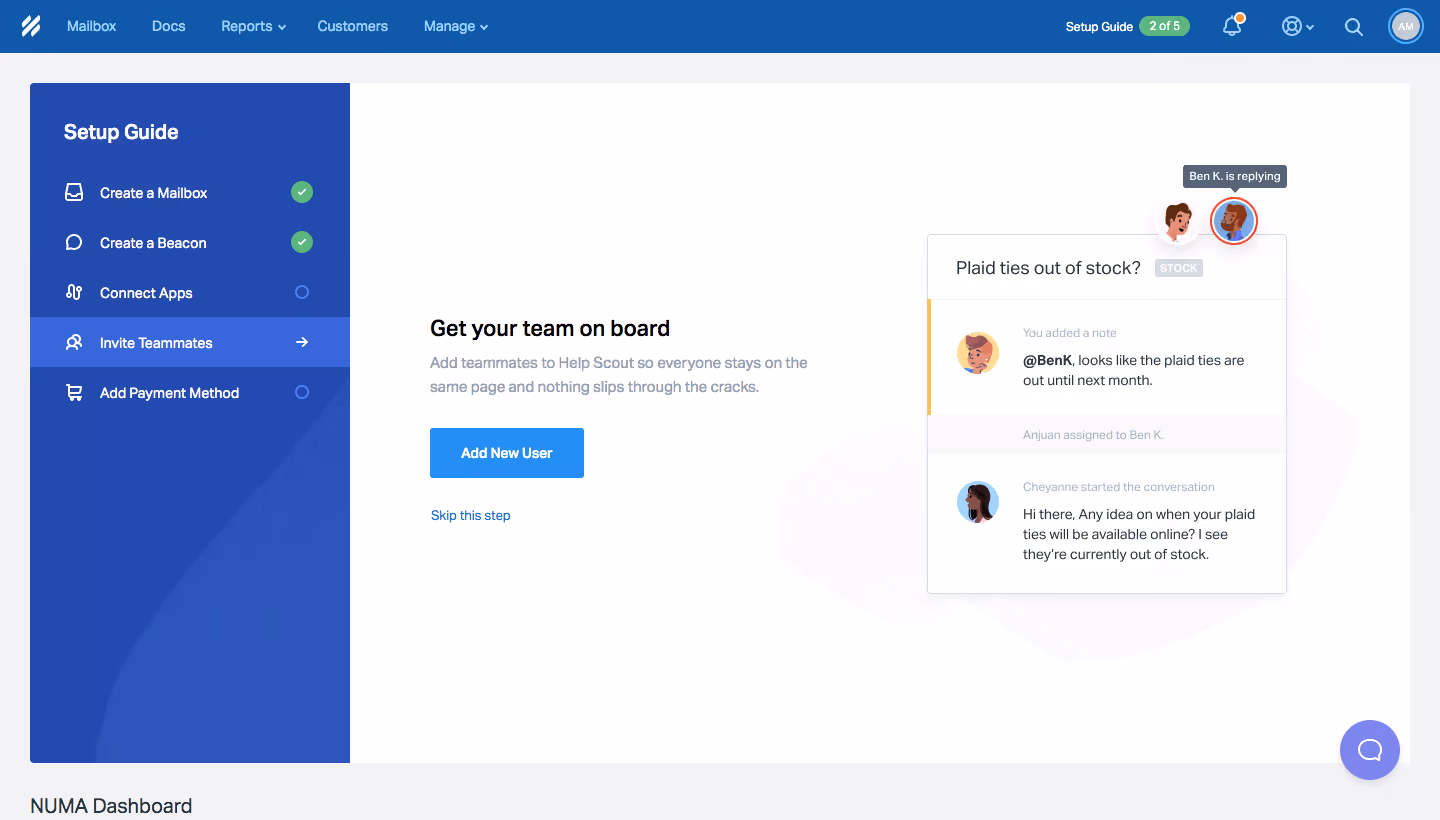Select Add Payment Method step
The image size is (1440, 820).
click(x=190, y=393)
